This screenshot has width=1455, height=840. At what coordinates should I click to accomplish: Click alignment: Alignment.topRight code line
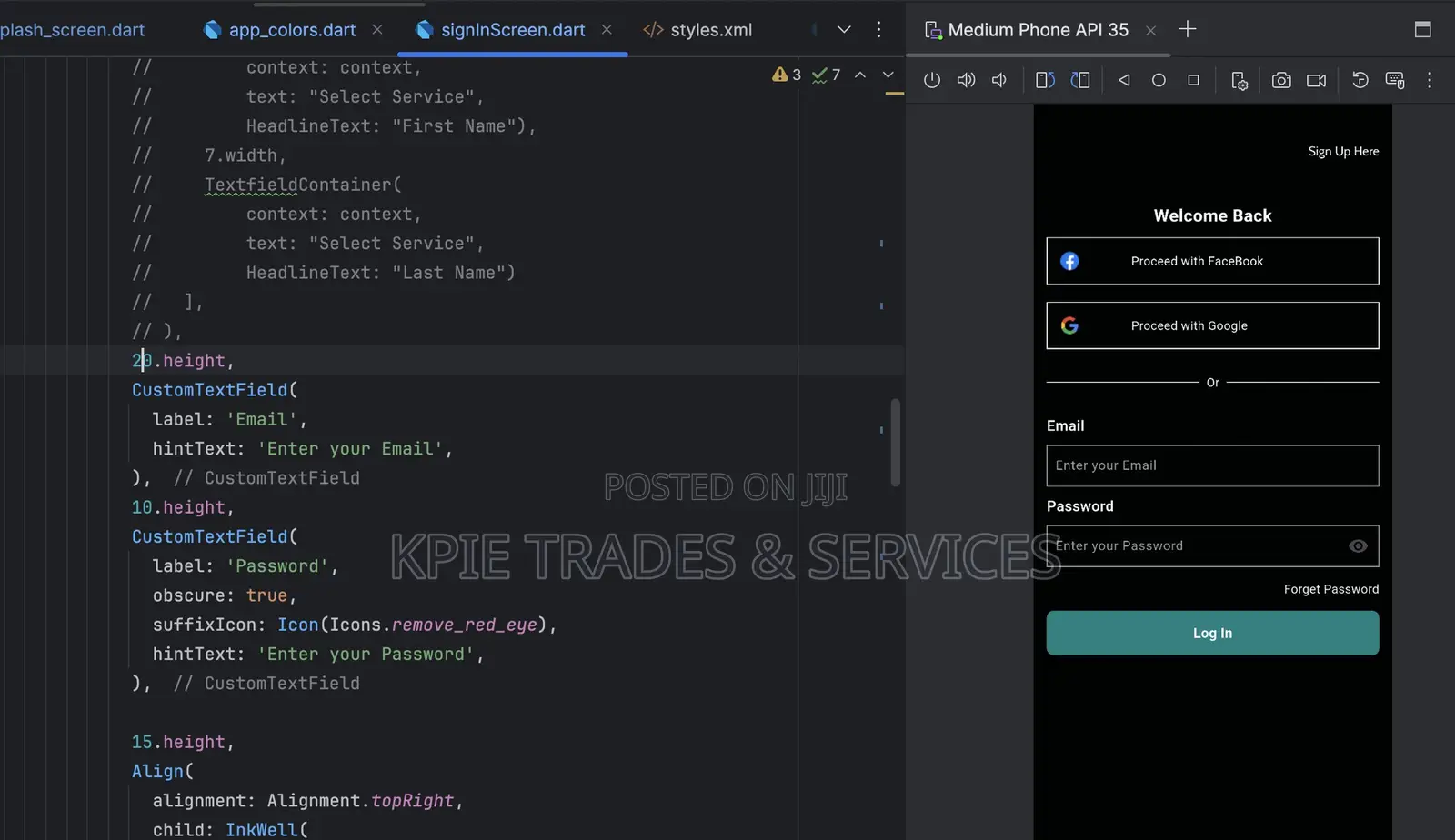point(307,801)
